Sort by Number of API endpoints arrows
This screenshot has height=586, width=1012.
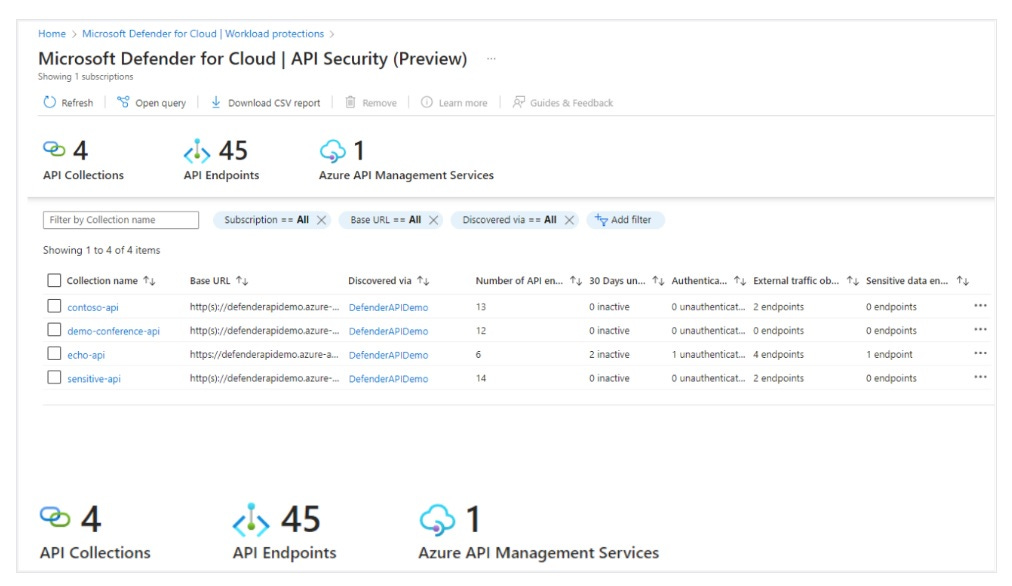576,281
